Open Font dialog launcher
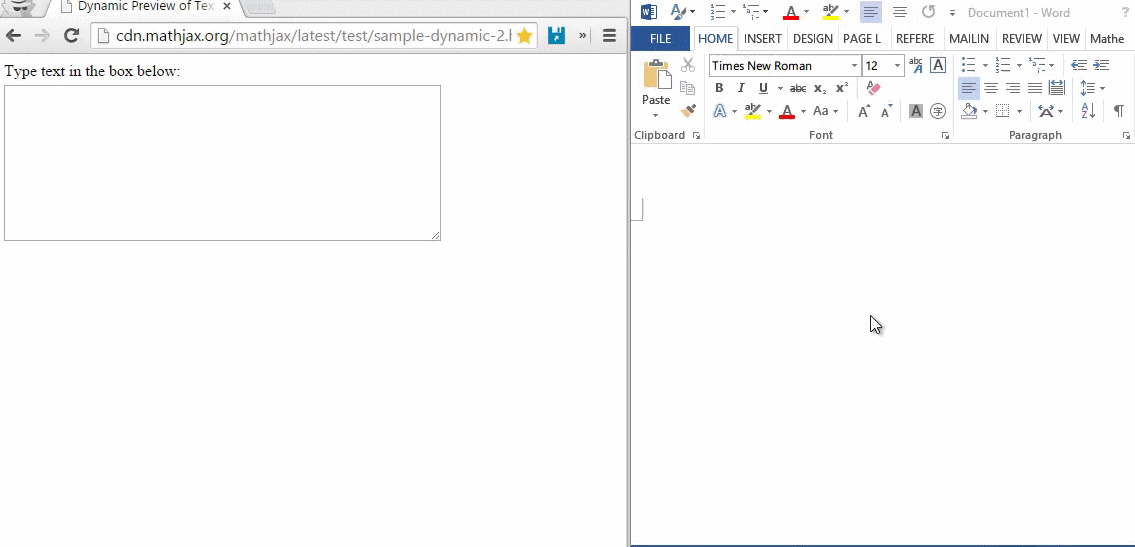 [x=945, y=136]
